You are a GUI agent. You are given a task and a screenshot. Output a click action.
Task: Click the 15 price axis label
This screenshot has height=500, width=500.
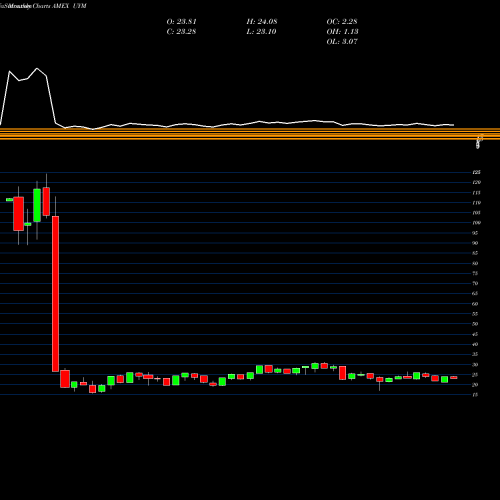475,395
